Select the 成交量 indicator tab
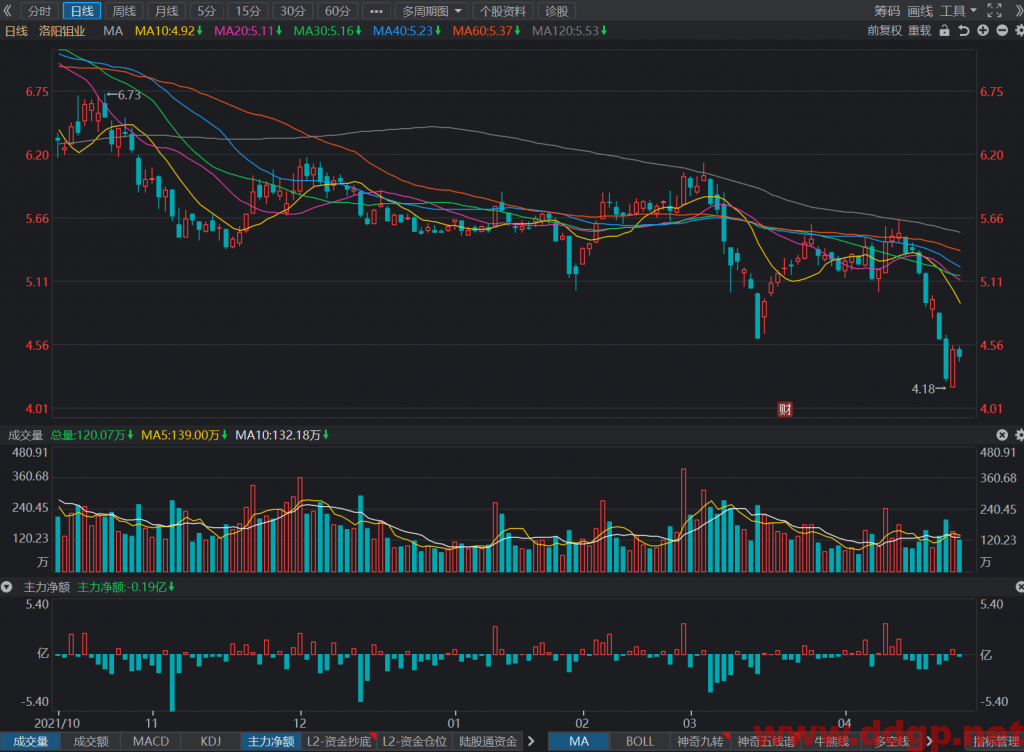The height and width of the screenshot is (752, 1024). (31, 742)
